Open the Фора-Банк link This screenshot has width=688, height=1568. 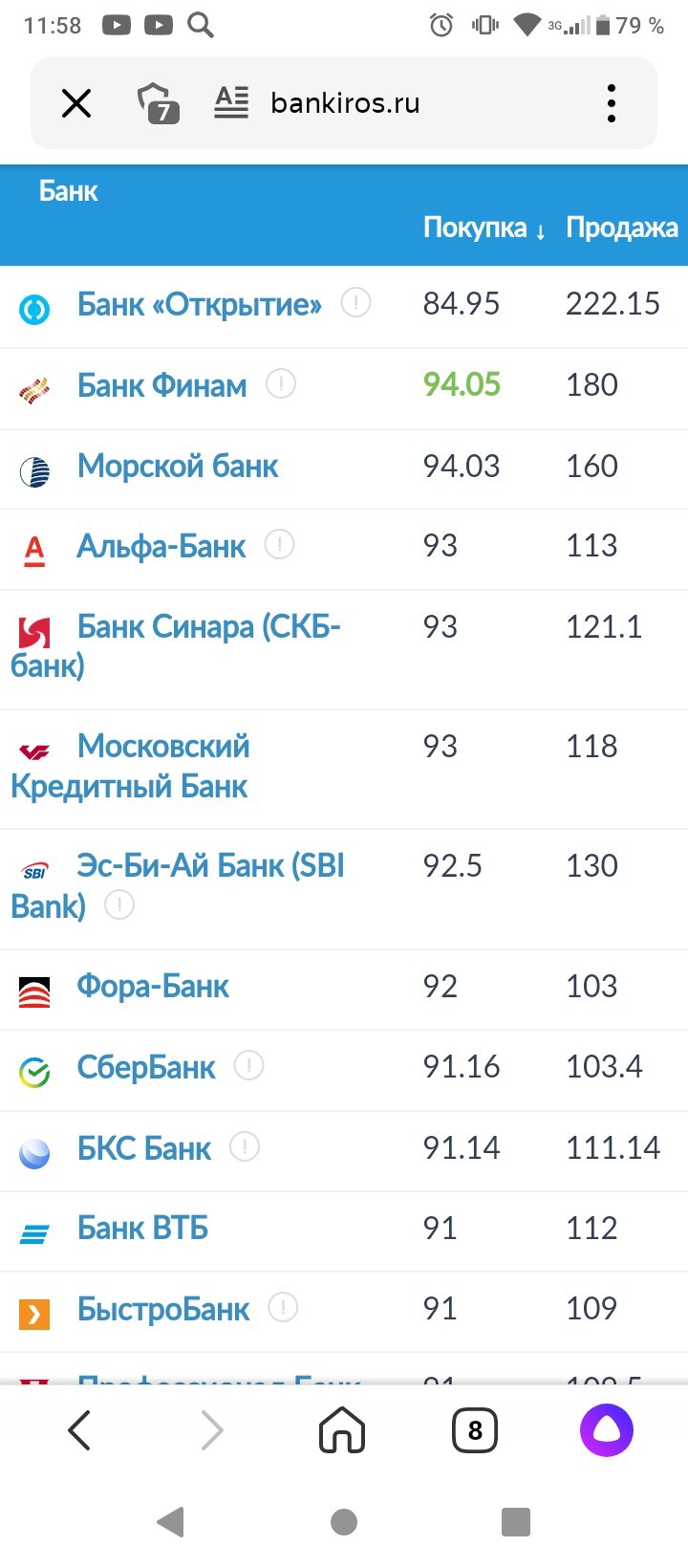click(153, 986)
